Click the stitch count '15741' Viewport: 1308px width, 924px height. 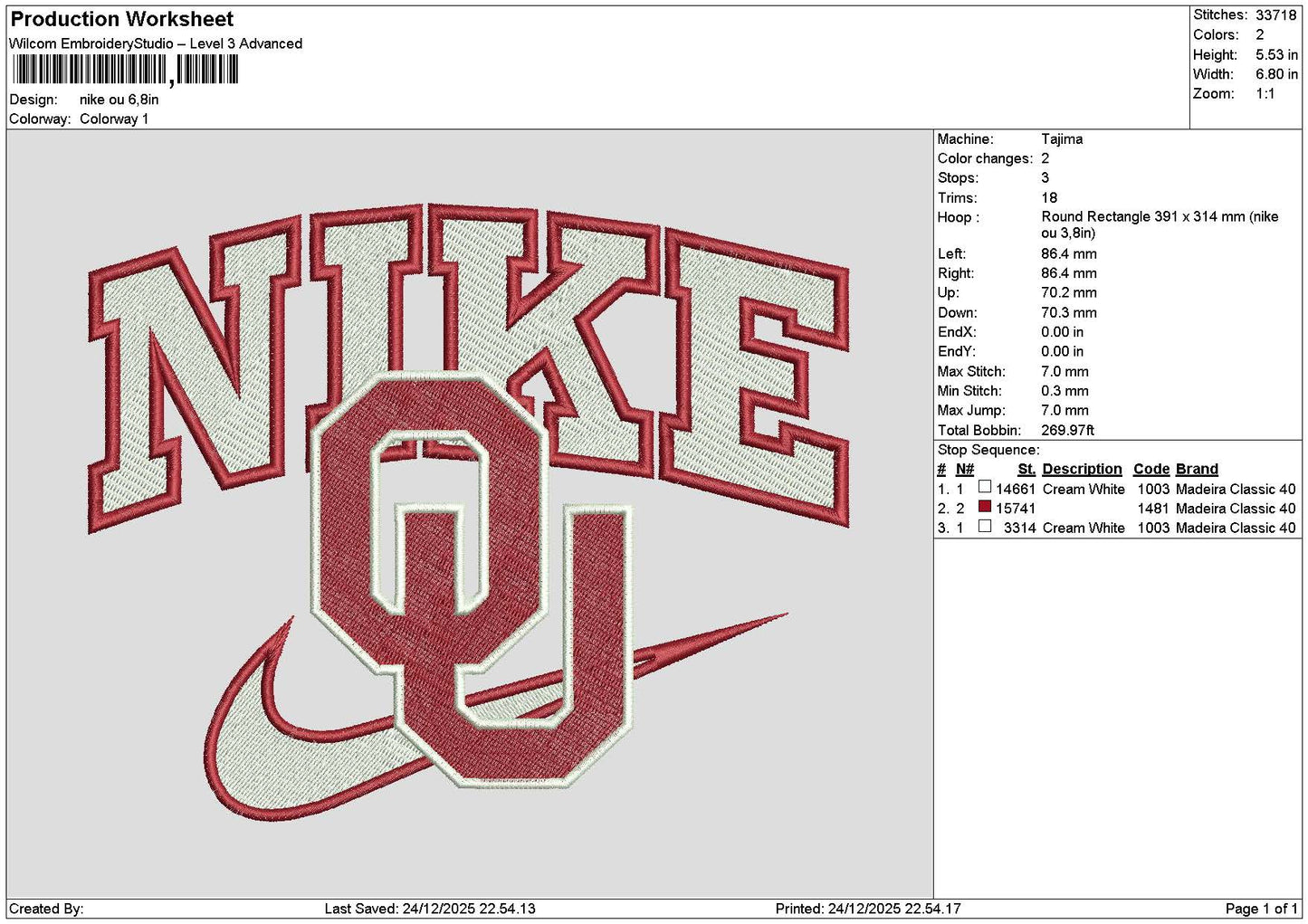(x=1016, y=509)
